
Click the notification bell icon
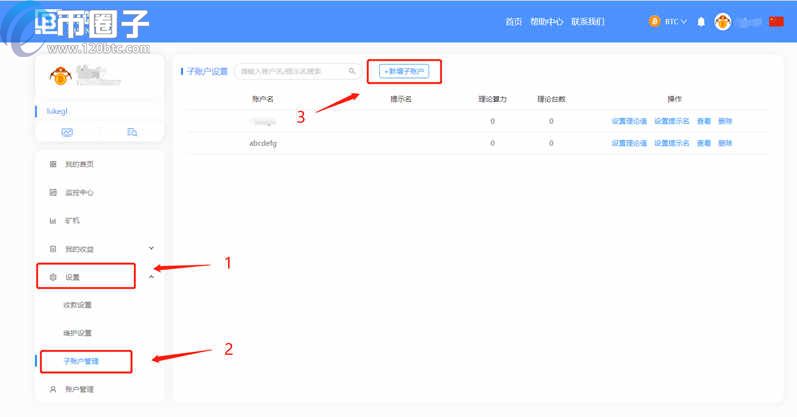701,22
